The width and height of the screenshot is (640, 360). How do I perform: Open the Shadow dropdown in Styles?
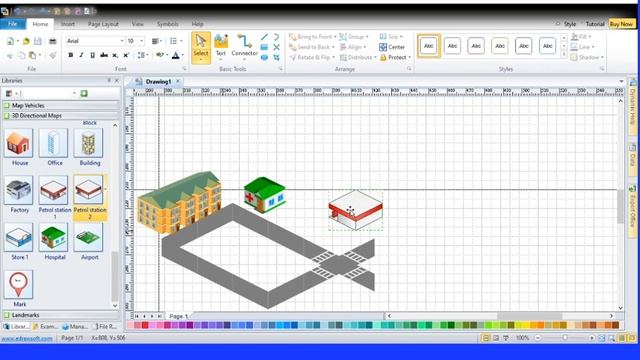click(x=587, y=58)
